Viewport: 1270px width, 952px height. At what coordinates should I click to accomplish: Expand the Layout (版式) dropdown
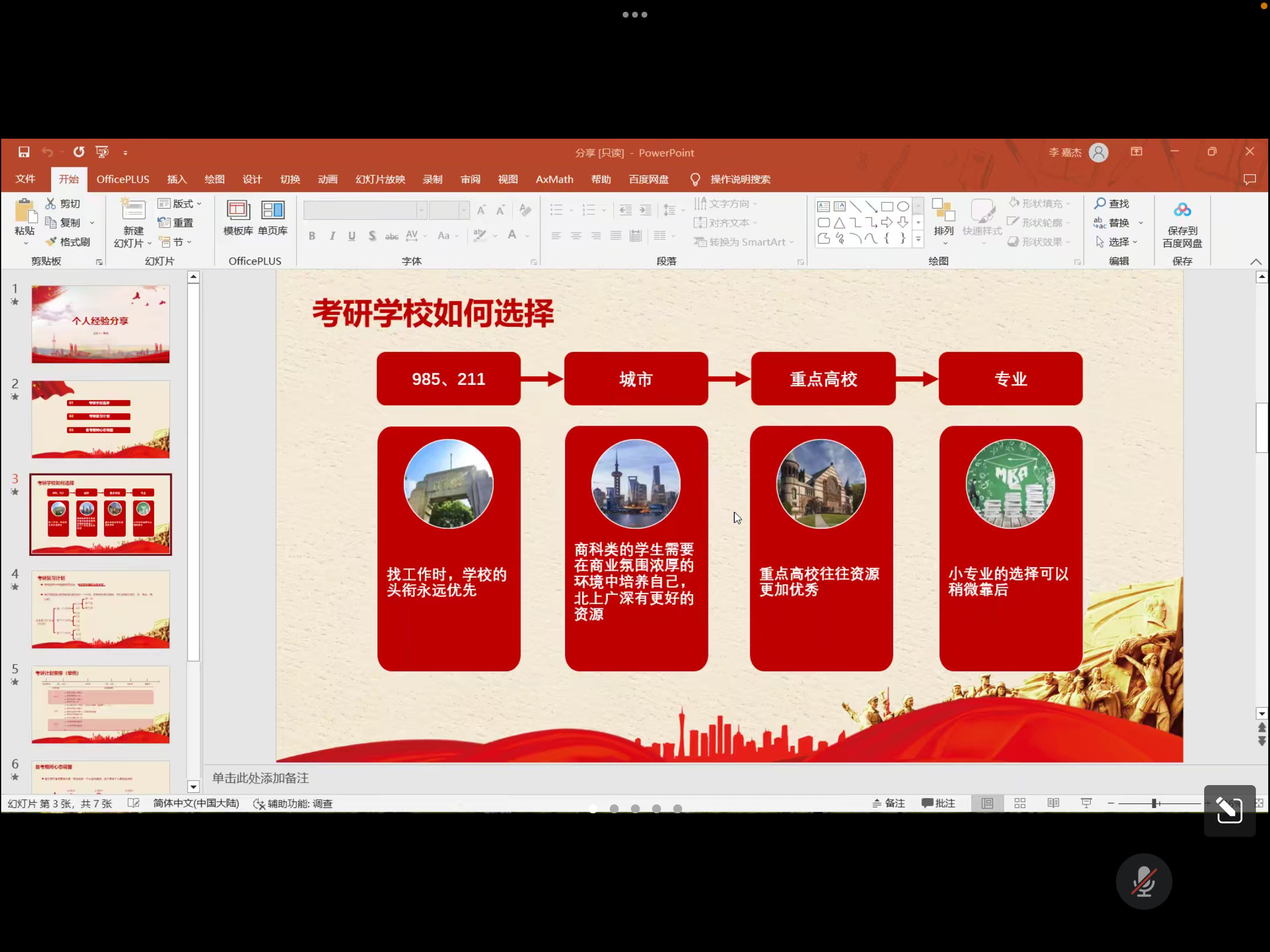(180, 203)
